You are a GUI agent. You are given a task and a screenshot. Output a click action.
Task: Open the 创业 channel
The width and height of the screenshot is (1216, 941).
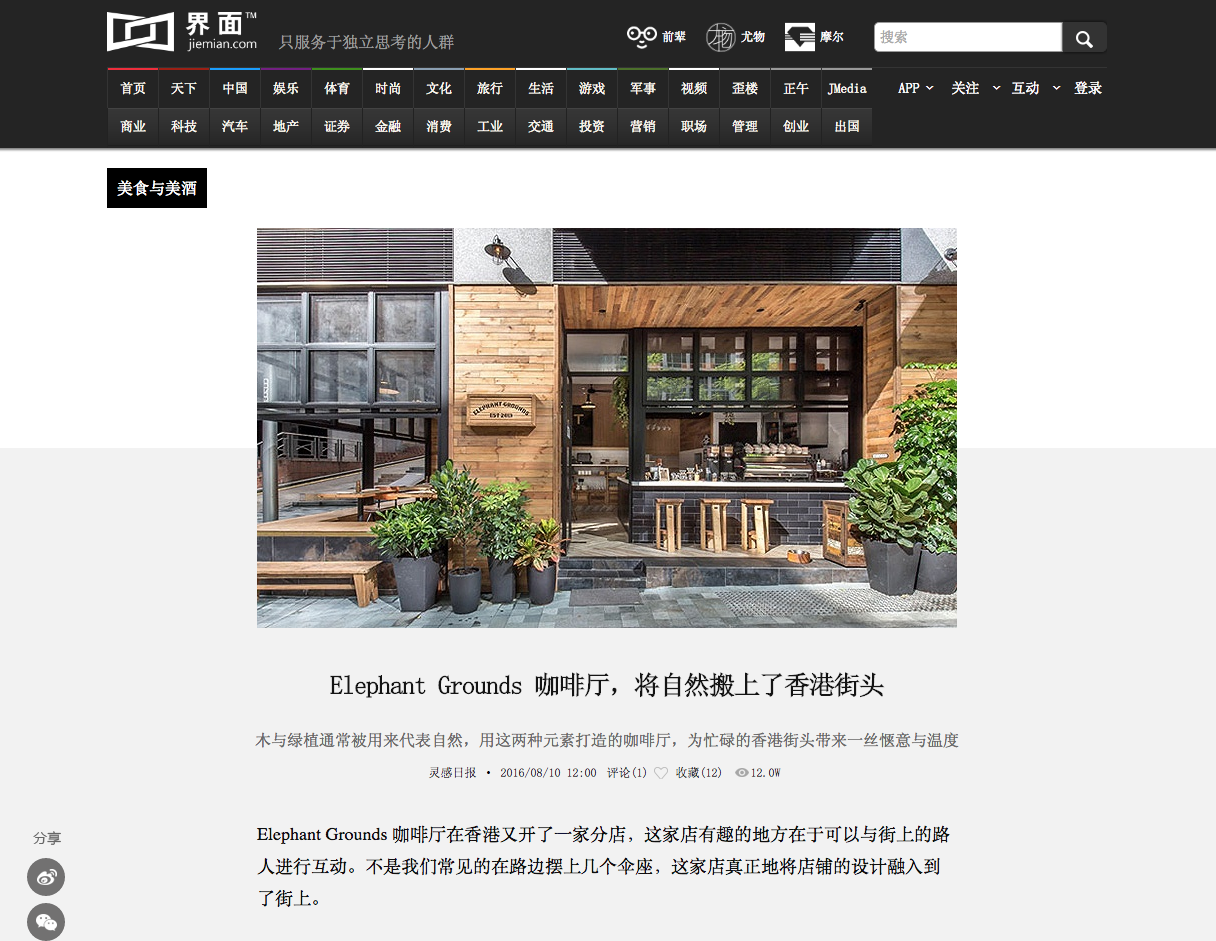coord(795,126)
